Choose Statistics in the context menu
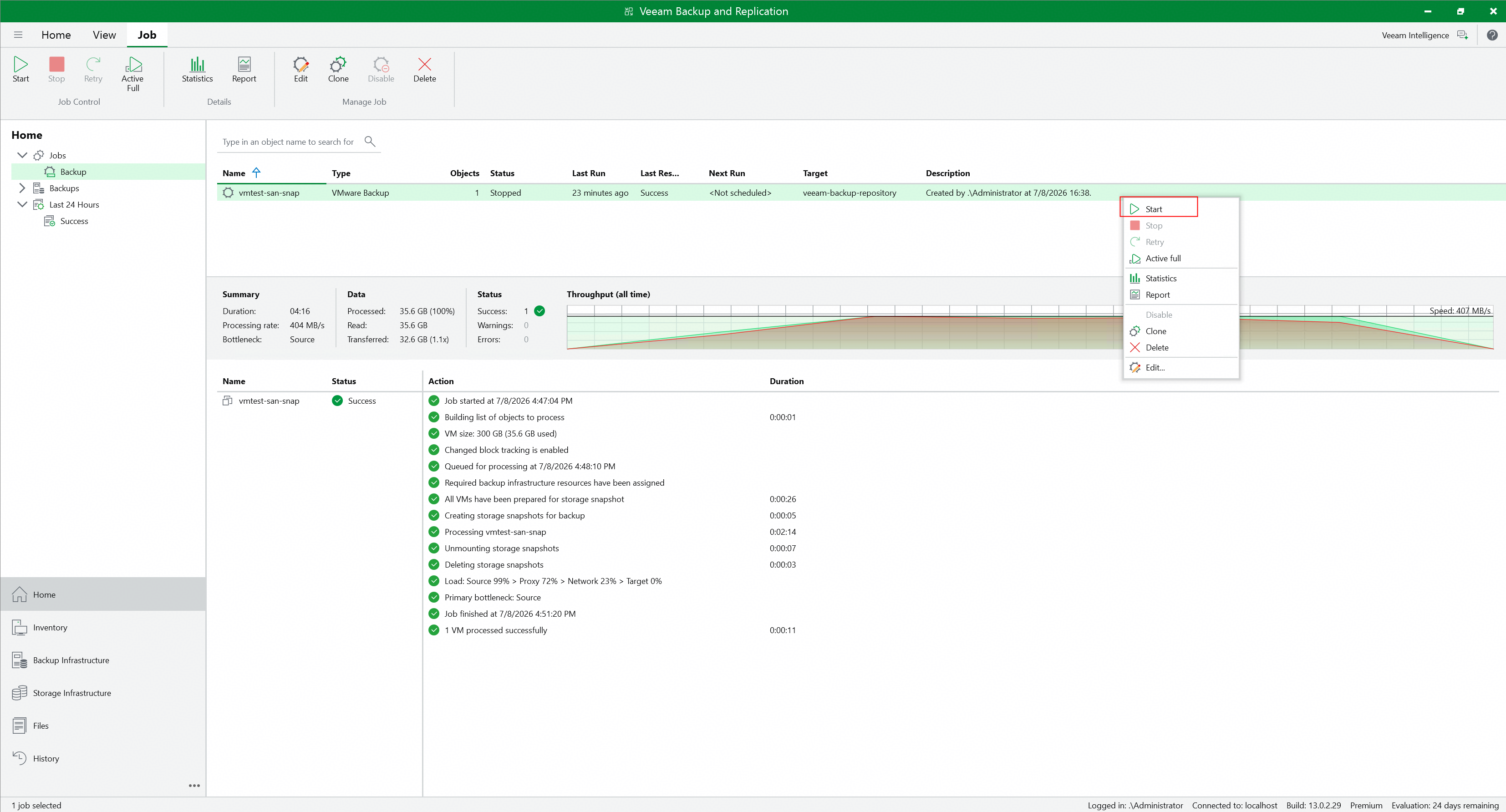 [x=1181, y=278]
